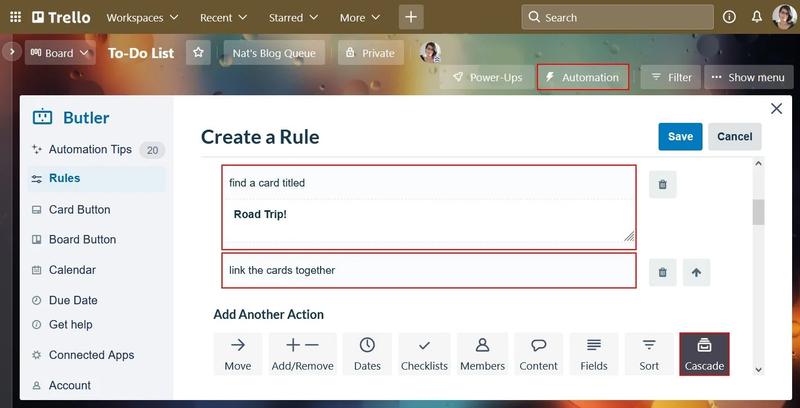This screenshot has height=408, width=800.
Task: Open the Board Button section
Action: pyautogui.click(x=82, y=239)
